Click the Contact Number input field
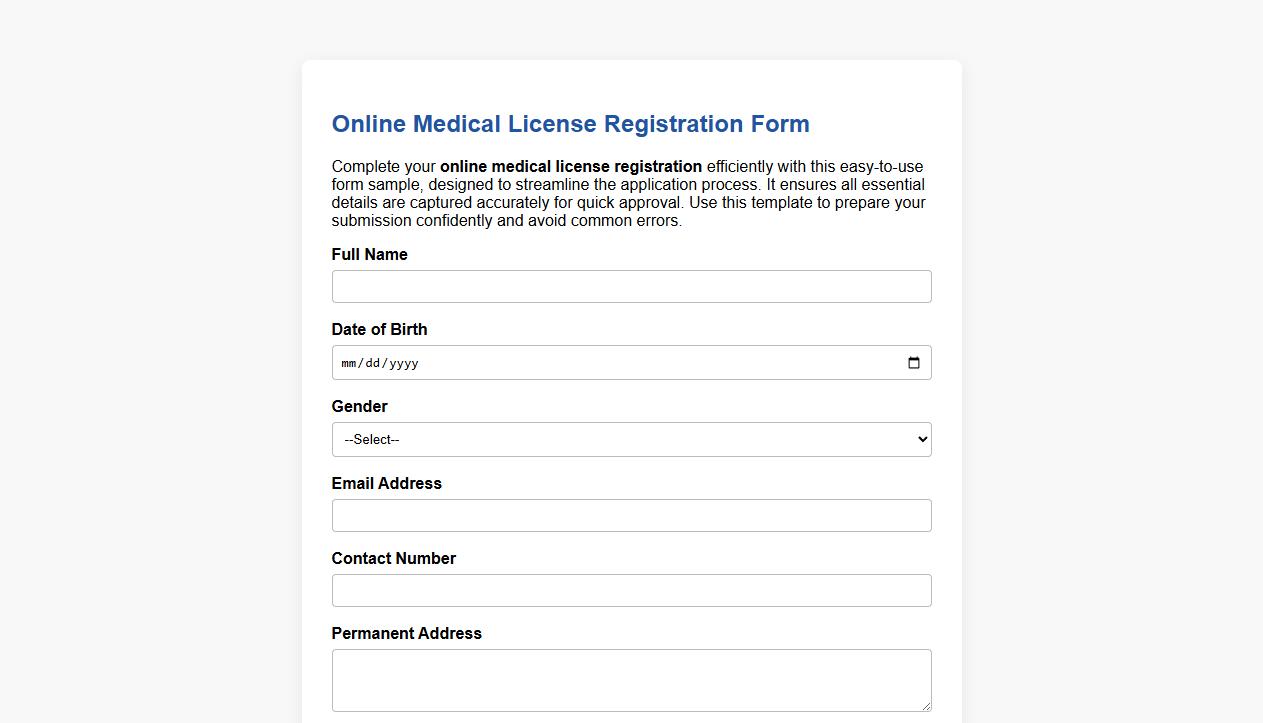1263x723 pixels. [x=631, y=590]
